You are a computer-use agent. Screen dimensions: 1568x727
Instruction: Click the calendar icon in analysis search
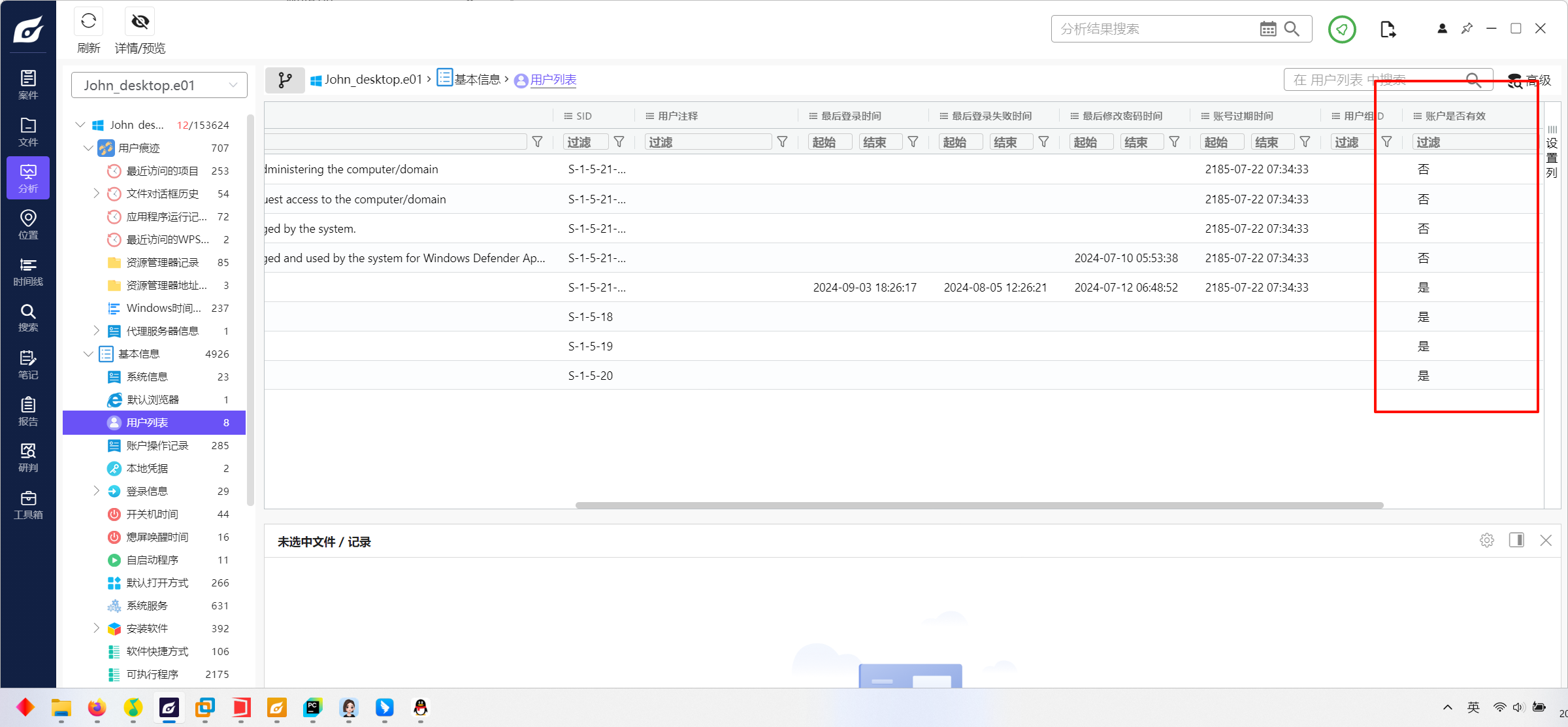point(1267,29)
